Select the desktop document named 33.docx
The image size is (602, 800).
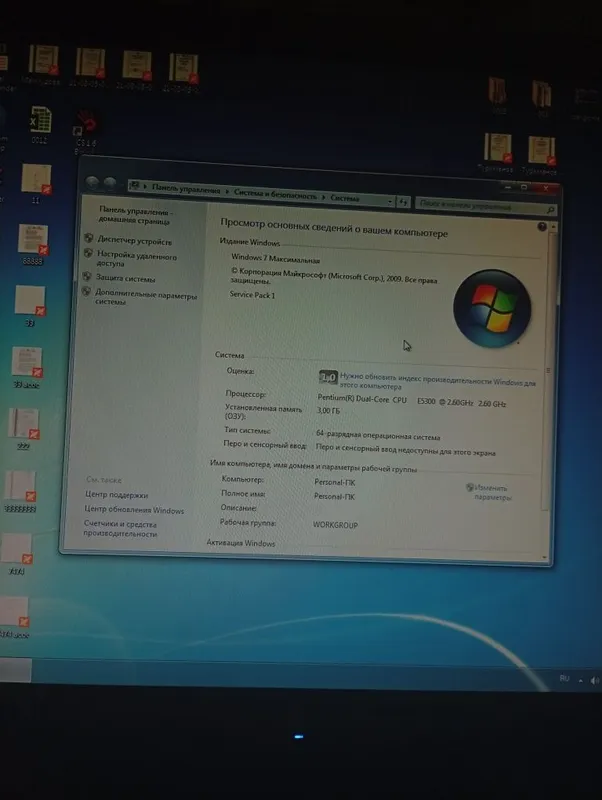point(27,368)
